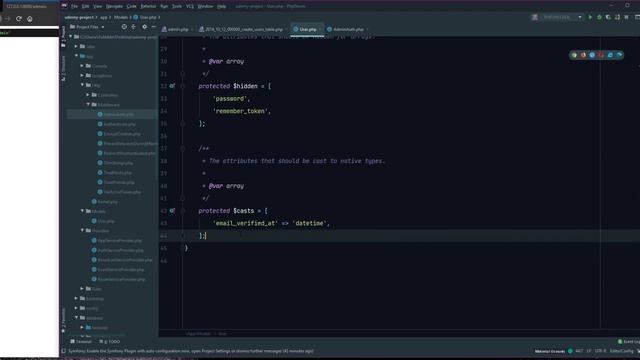Fold the doc comment at line 37

(x=183, y=149)
